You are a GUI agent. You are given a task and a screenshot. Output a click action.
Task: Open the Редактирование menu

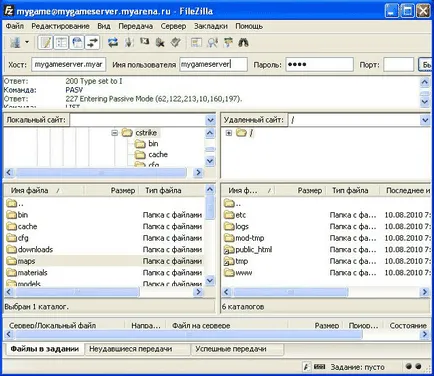(x=60, y=26)
